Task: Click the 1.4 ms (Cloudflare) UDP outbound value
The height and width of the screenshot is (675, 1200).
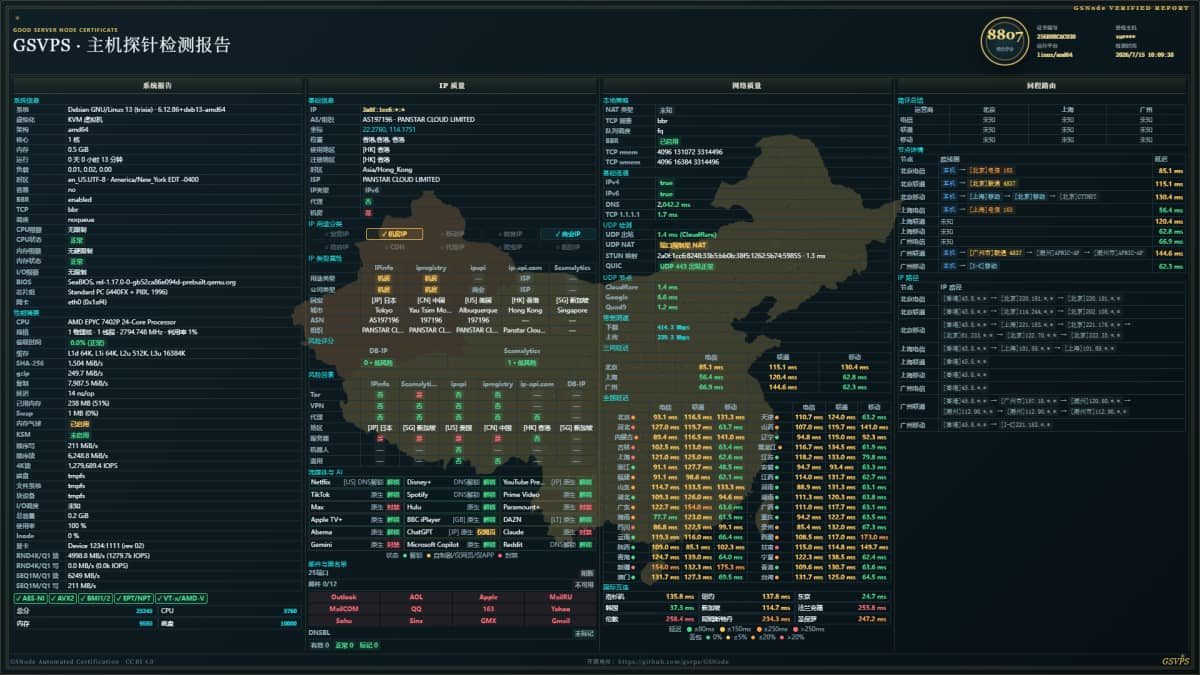Action: [686, 233]
